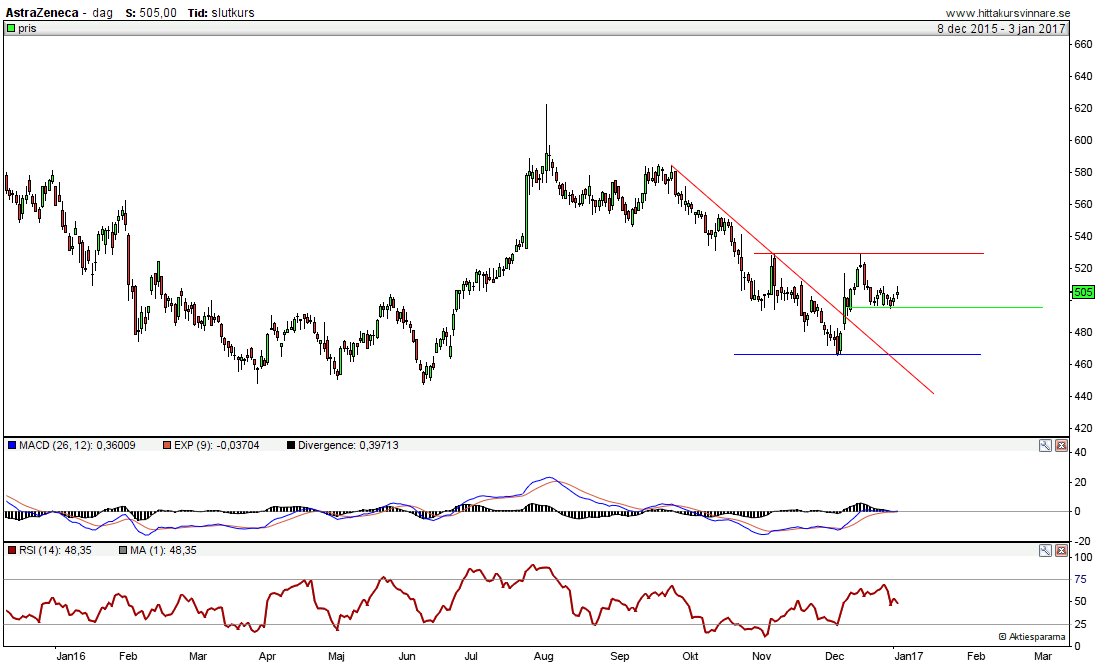Click the green 505 current price tag

click(1083, 292)
